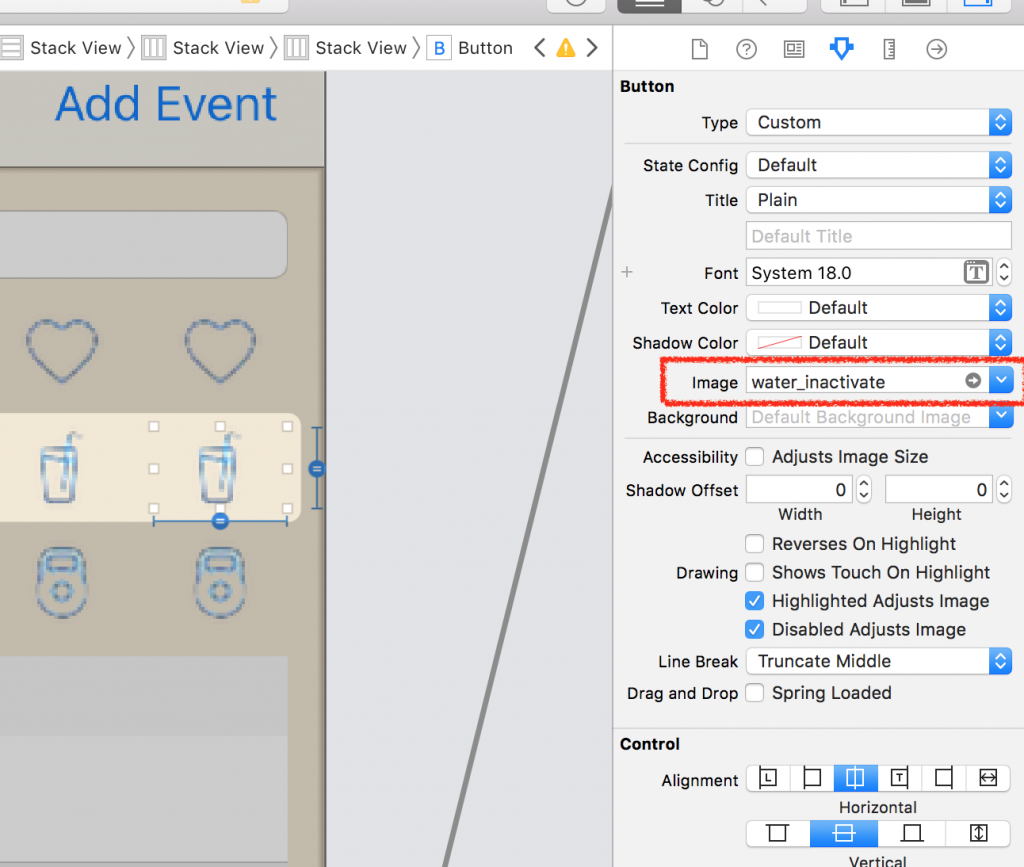Click the Default Title text field
Screen dimensions: 1024x867
click(x=879, y=236)
